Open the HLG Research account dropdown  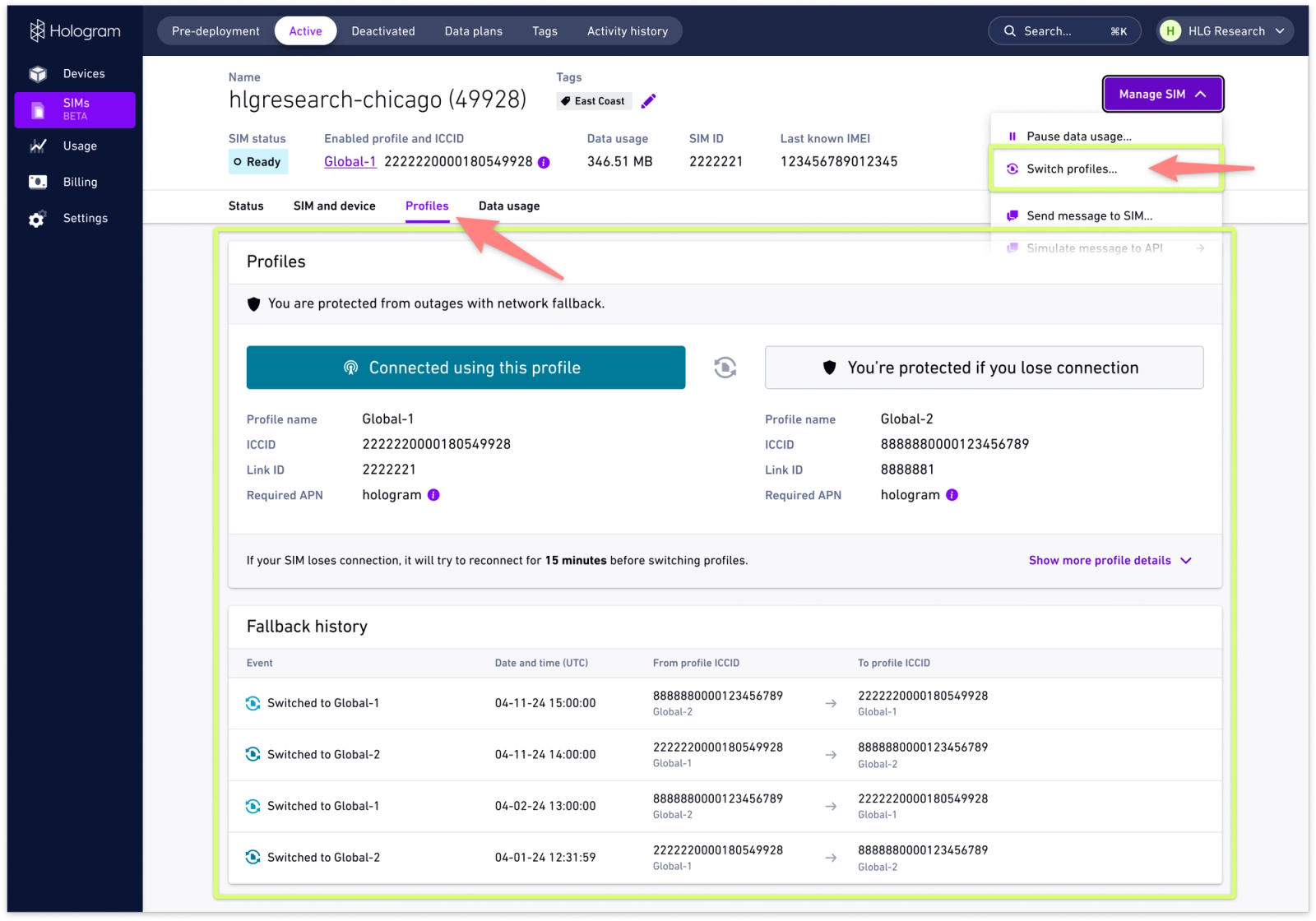point(1226,31)
